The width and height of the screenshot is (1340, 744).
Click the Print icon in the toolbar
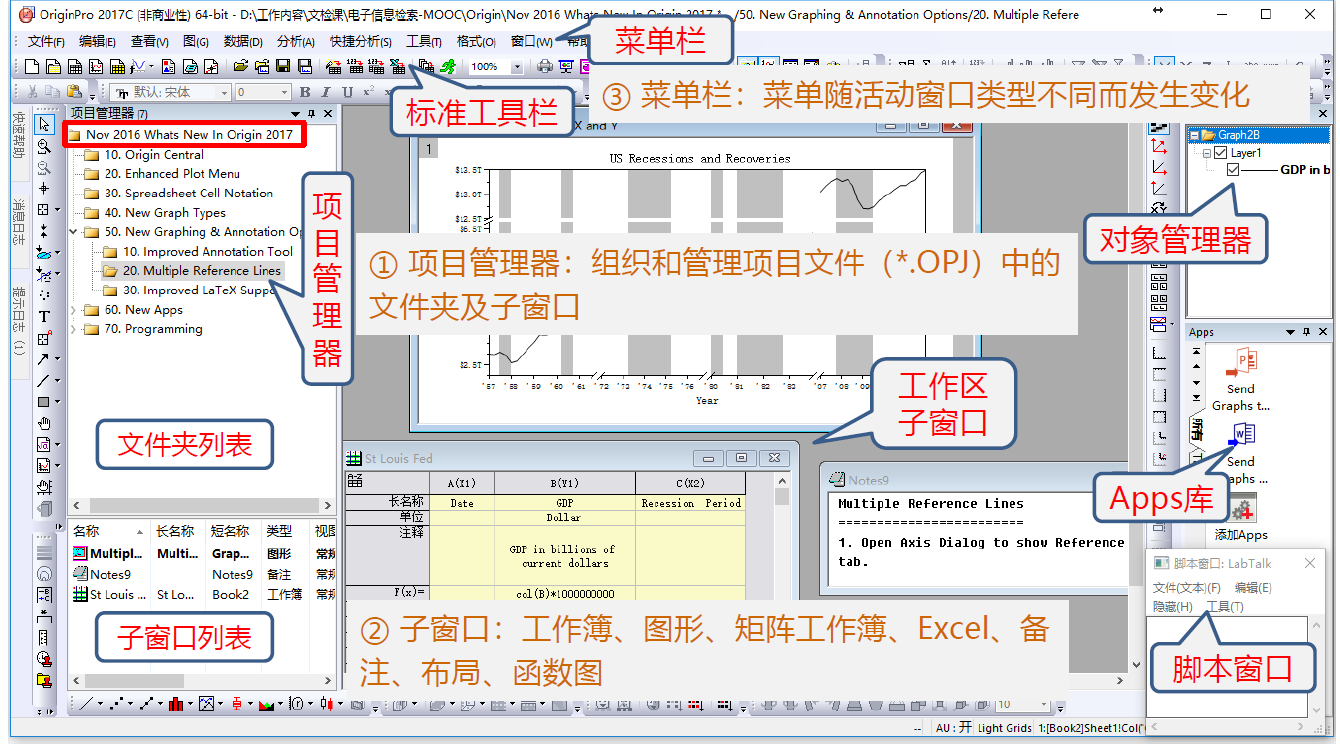[545, 67]
